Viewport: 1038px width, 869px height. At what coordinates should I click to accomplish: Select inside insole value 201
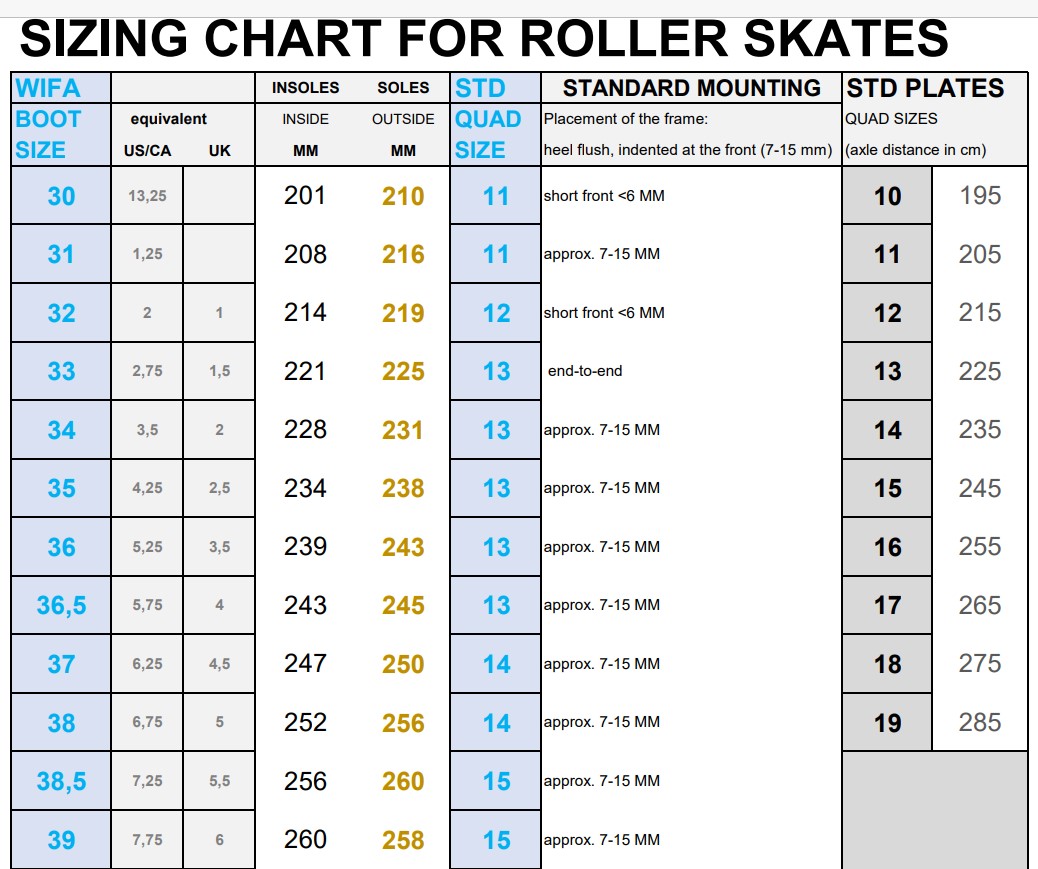point(305,195)
